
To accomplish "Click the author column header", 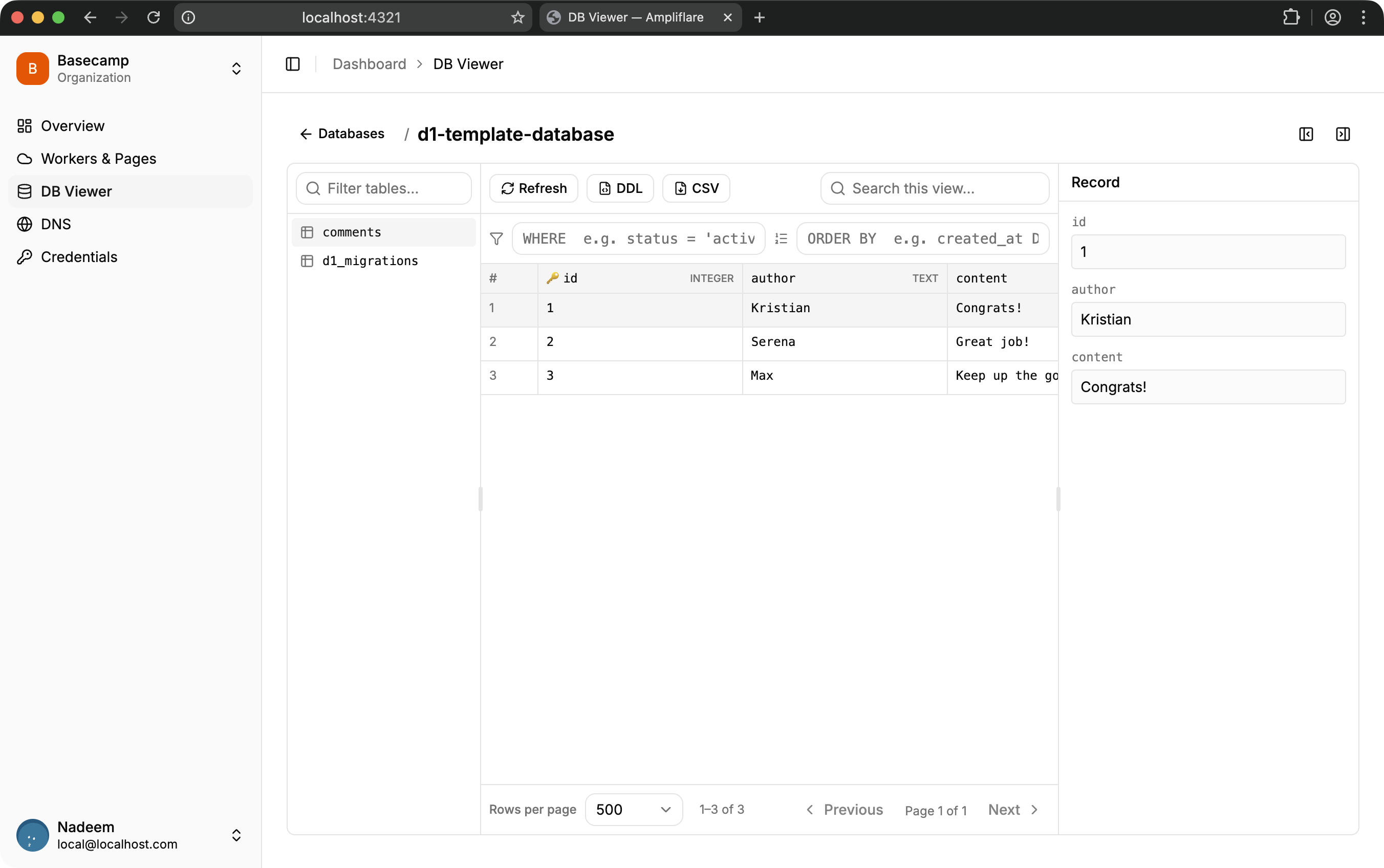I will point(845,278).
